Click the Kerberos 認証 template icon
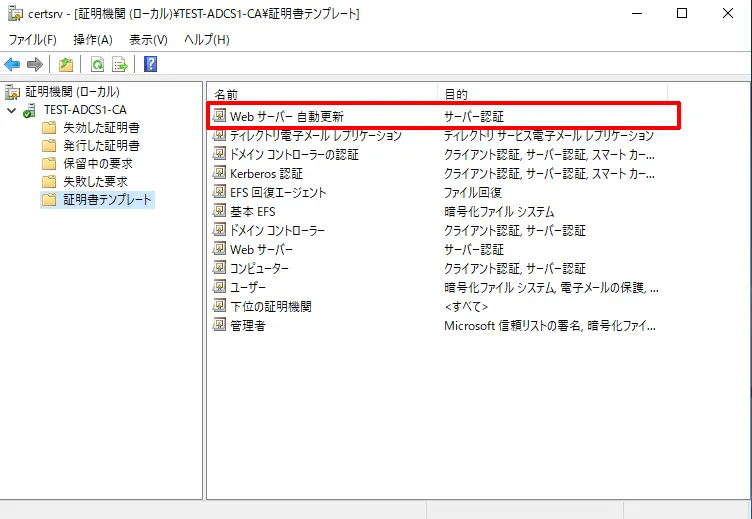Viewport: 752px width, 519px height. (219, 173)
